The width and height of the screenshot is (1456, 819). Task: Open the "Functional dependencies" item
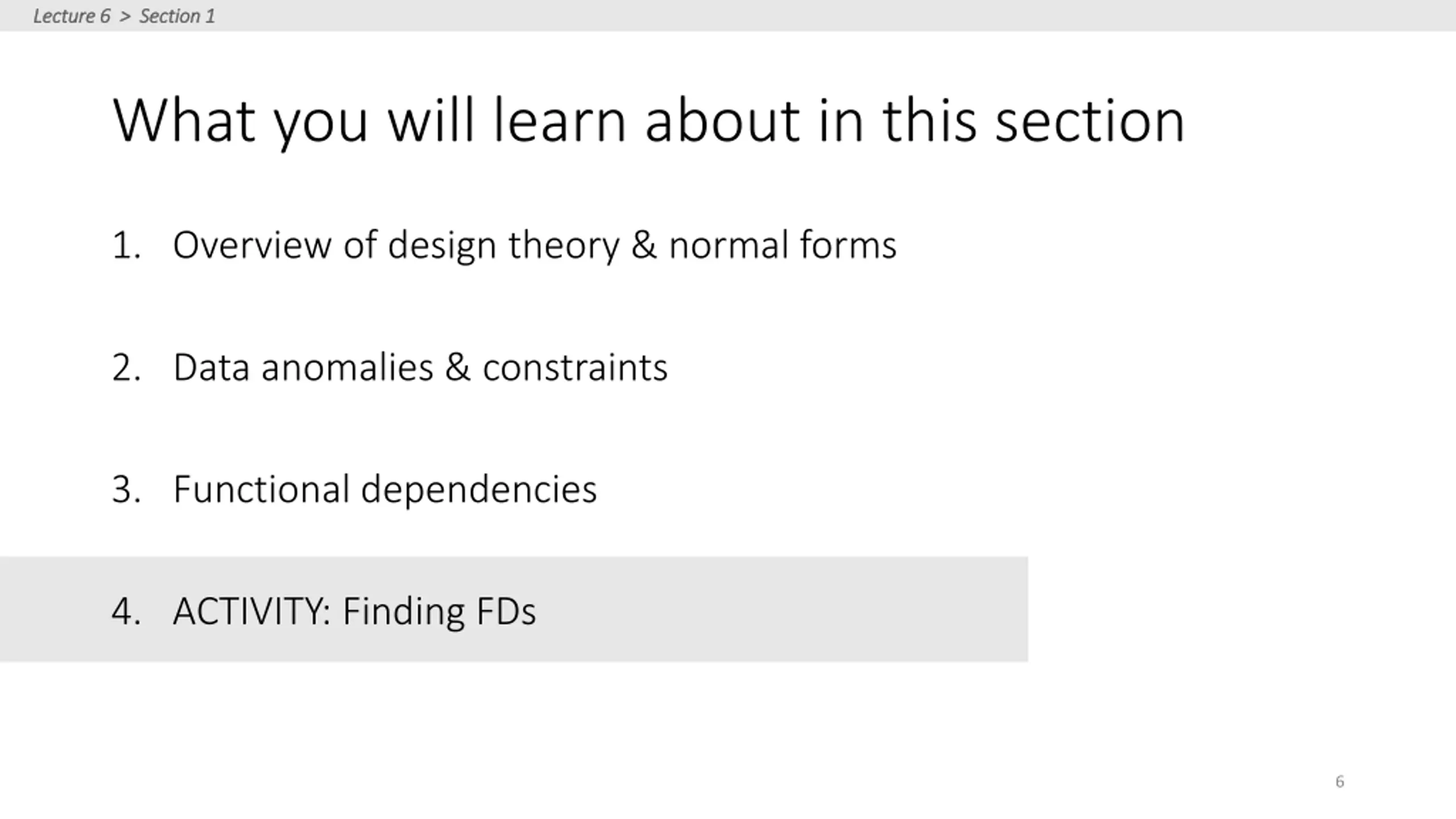[x=384, y=490]
